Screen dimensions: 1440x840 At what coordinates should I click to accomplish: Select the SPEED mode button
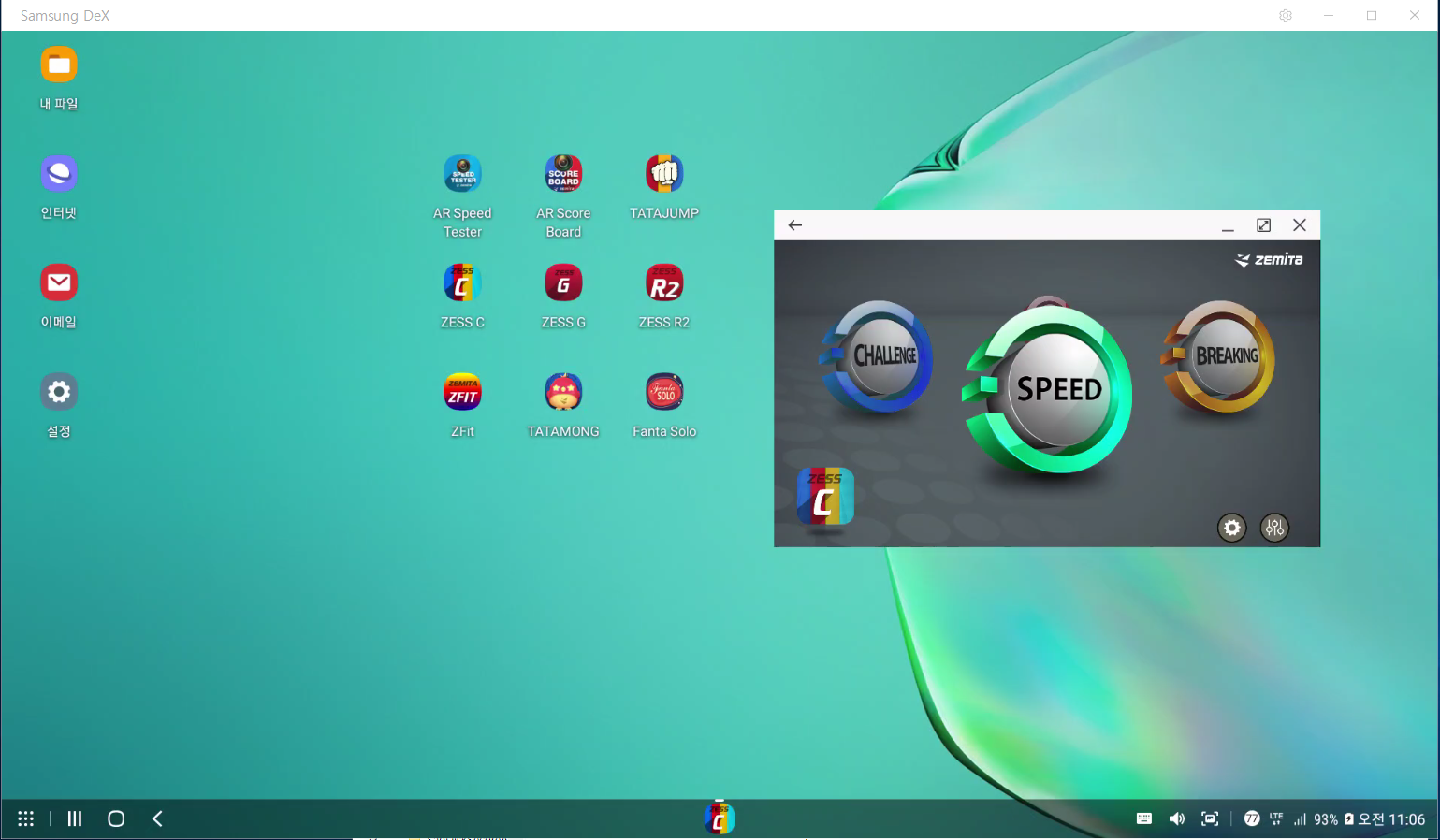tap(1050, 387)
